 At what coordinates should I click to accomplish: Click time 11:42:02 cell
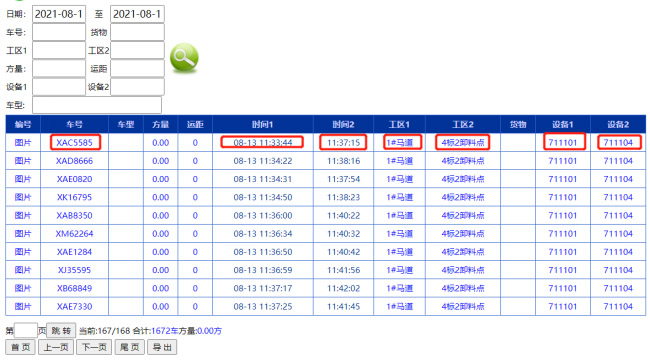point(343,289)
